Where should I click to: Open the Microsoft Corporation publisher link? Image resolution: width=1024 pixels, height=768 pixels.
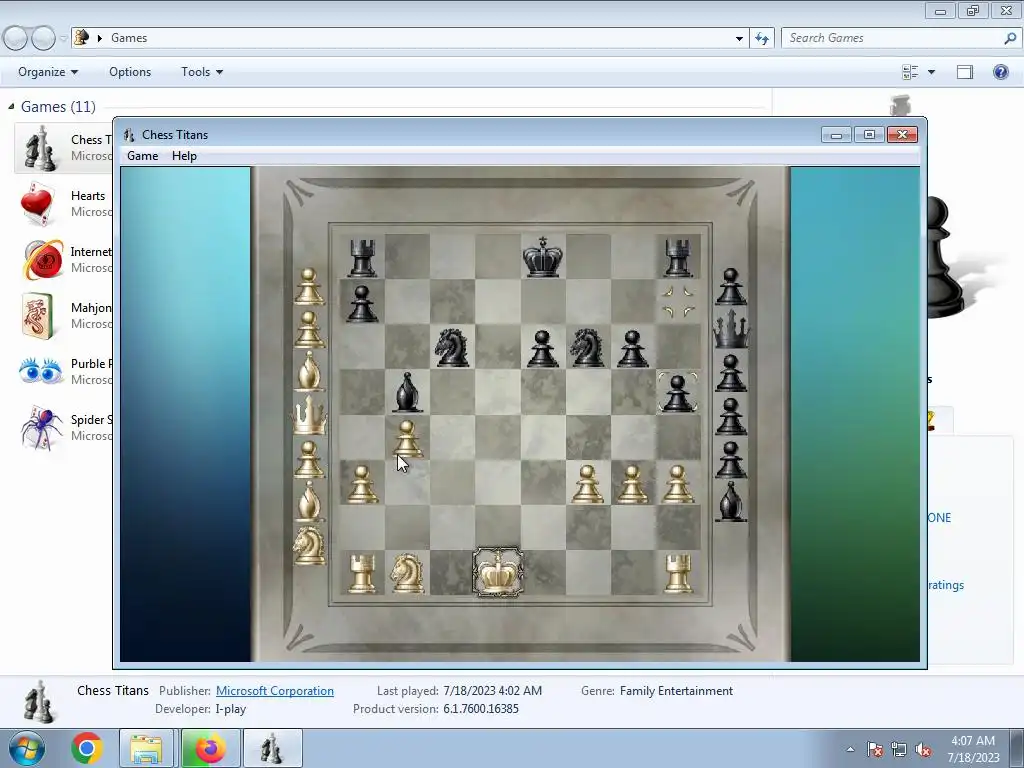pos(275,691)
